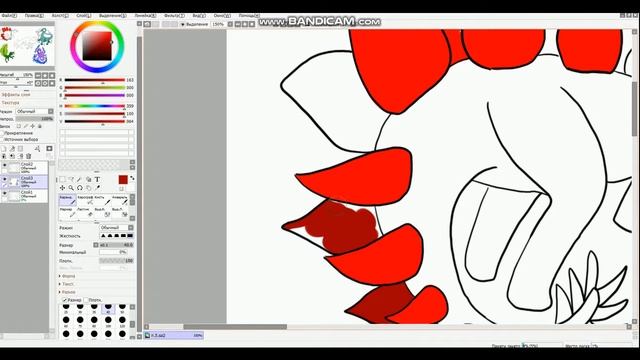Open the Файл menu
The width and height of the screenshot is (640, 360).
coord(9,16)
